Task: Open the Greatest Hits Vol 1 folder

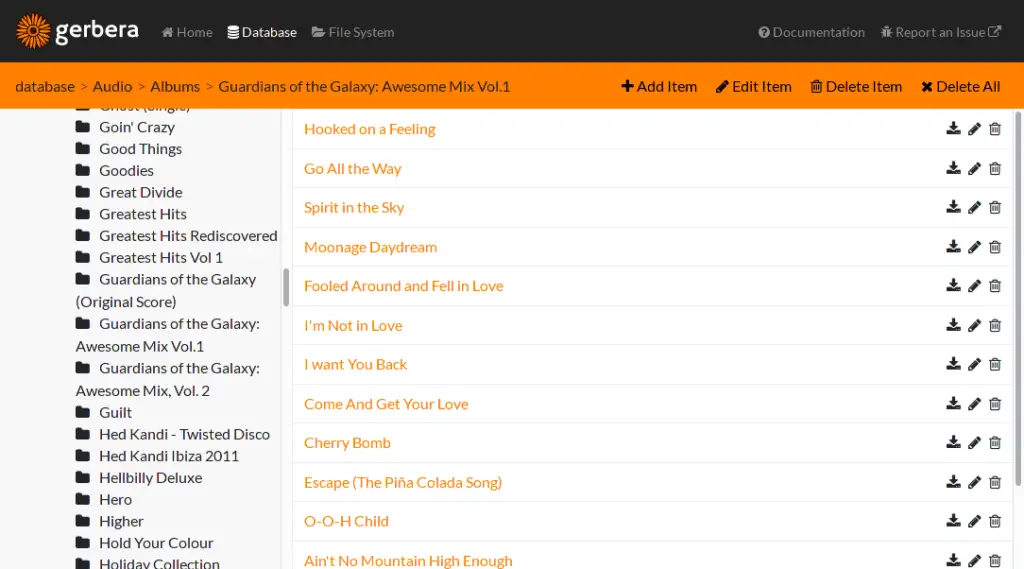Action: pyautogui.click(x=149, y=257)
